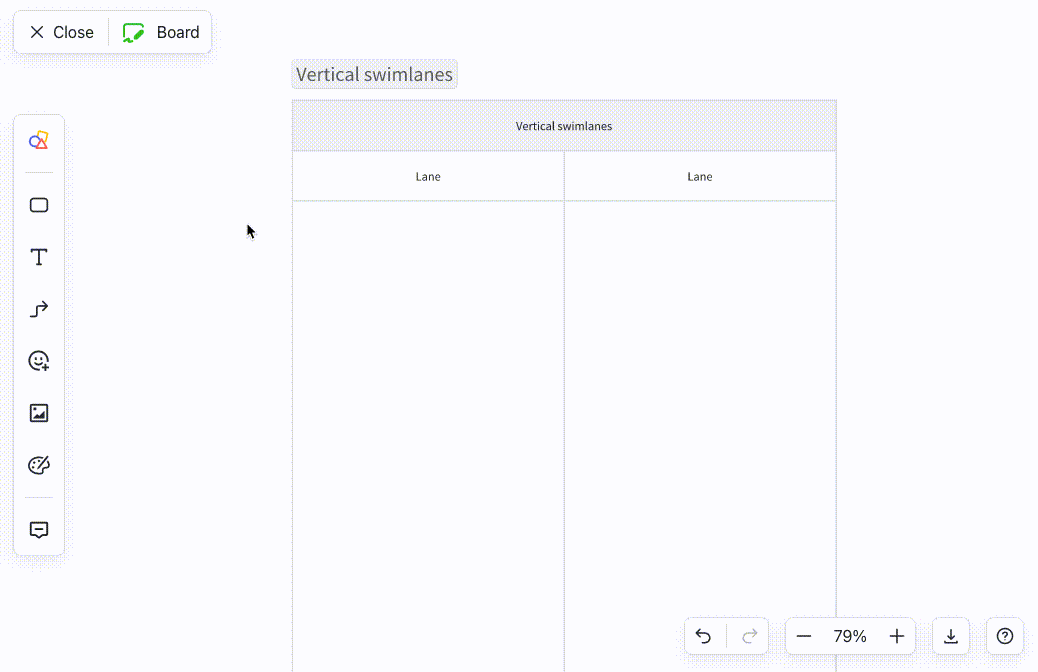Select the rectangle tool
Viewport: 1038px width, 672px height.
click(x=38, y=205)
